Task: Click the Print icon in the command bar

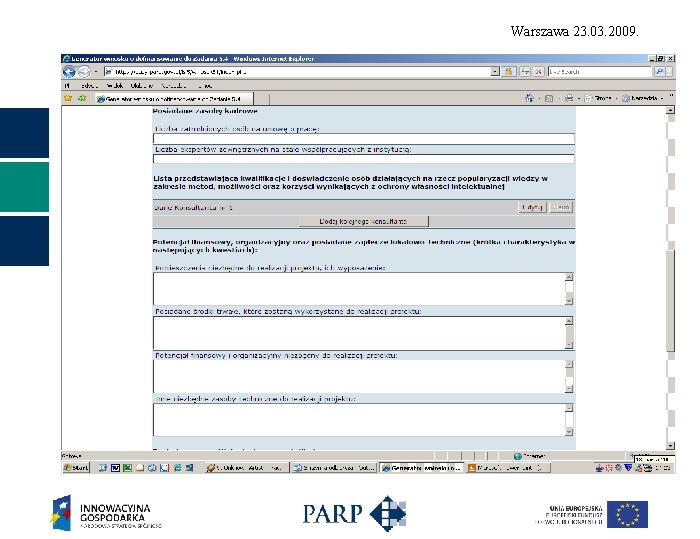Action: pyautogui.click(x=569, y=98)
